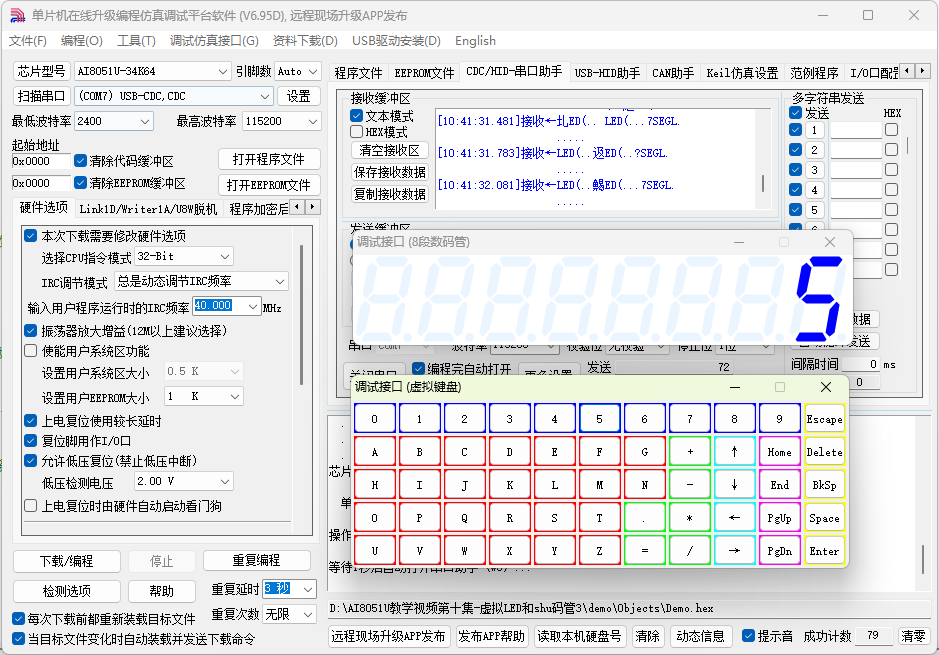Viewport: 939px width, 655px height.
Task: Minimize the virtual keyboard debug window
Action: pyautogui.click(x=735, y=387)
